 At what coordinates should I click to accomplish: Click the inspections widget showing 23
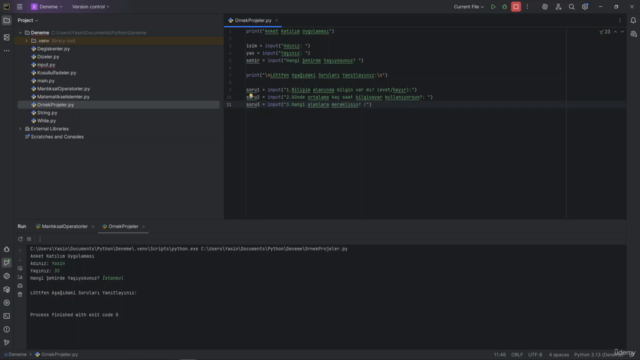point(605,32)
